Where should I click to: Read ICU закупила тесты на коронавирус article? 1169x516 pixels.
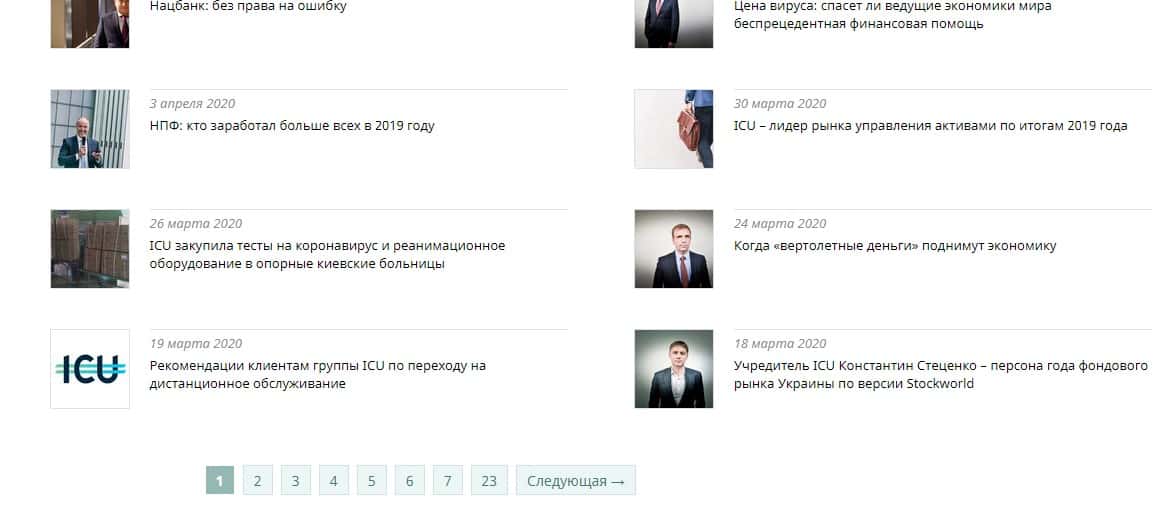[327, 255]
